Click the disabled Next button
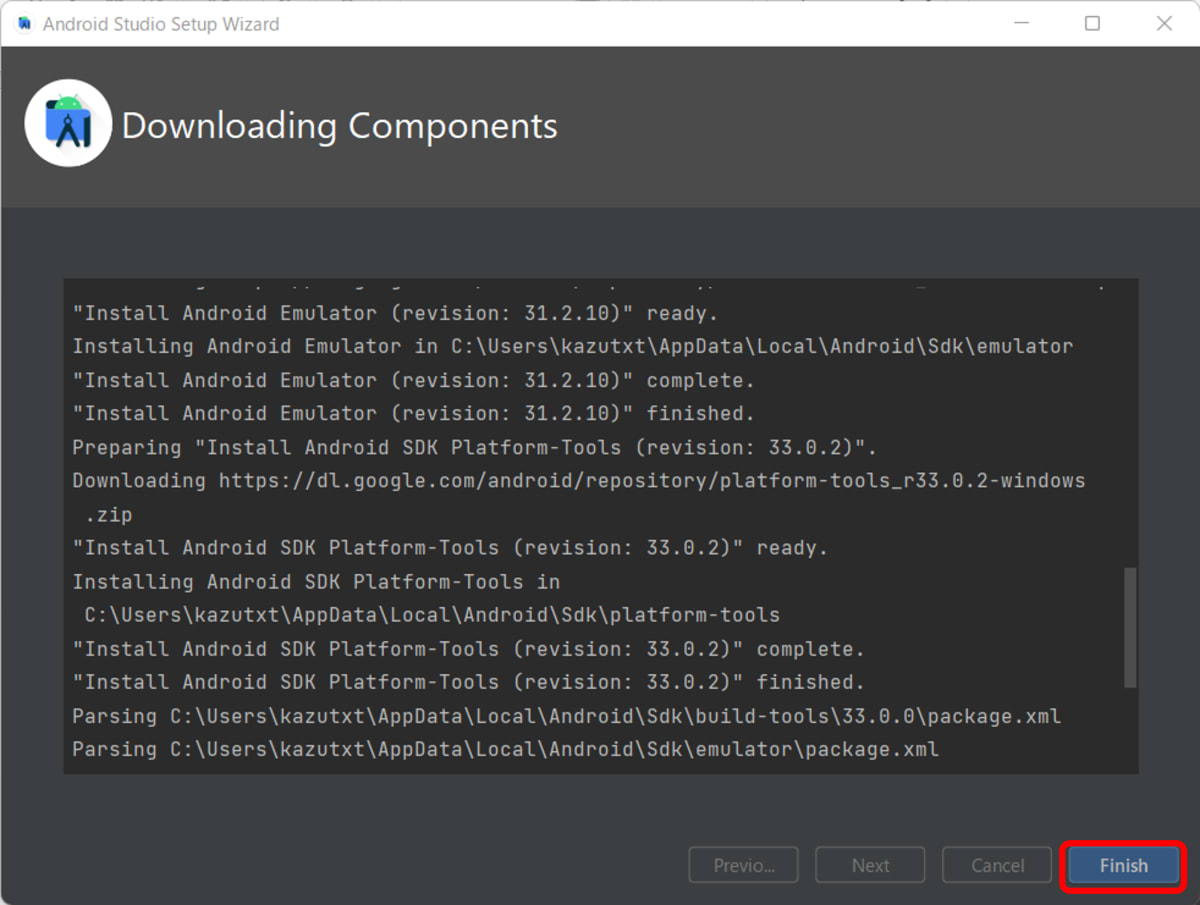Viewport: 1200px width, 905px height. [x=870, y=866]
